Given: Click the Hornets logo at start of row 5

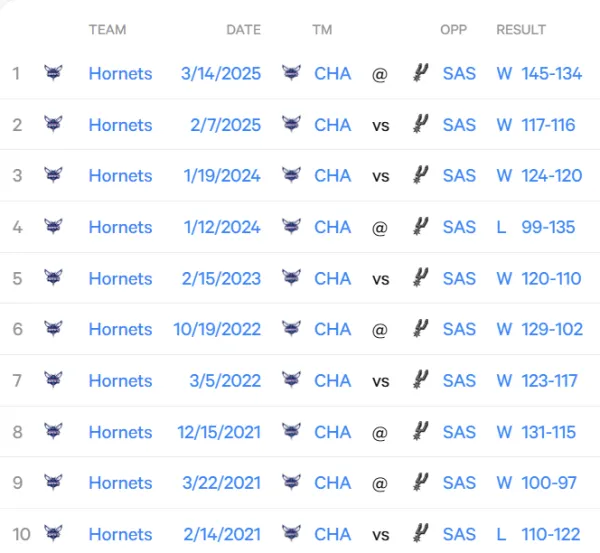Looking at the screenshot, I should click(53, 277).
